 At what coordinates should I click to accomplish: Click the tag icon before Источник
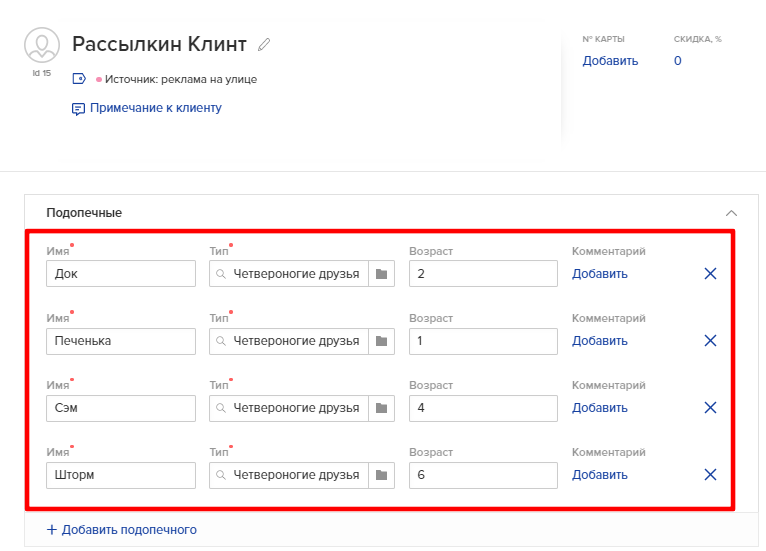point(79,79)
